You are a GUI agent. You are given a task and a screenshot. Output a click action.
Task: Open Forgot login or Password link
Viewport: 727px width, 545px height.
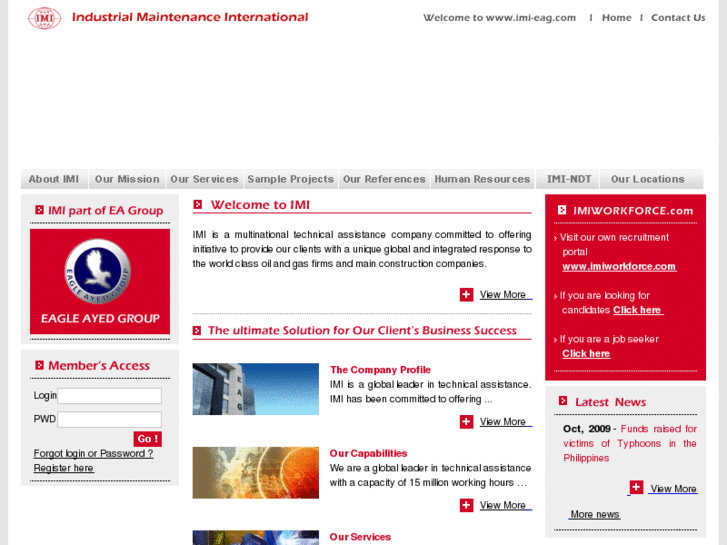[x=93, y=454]
